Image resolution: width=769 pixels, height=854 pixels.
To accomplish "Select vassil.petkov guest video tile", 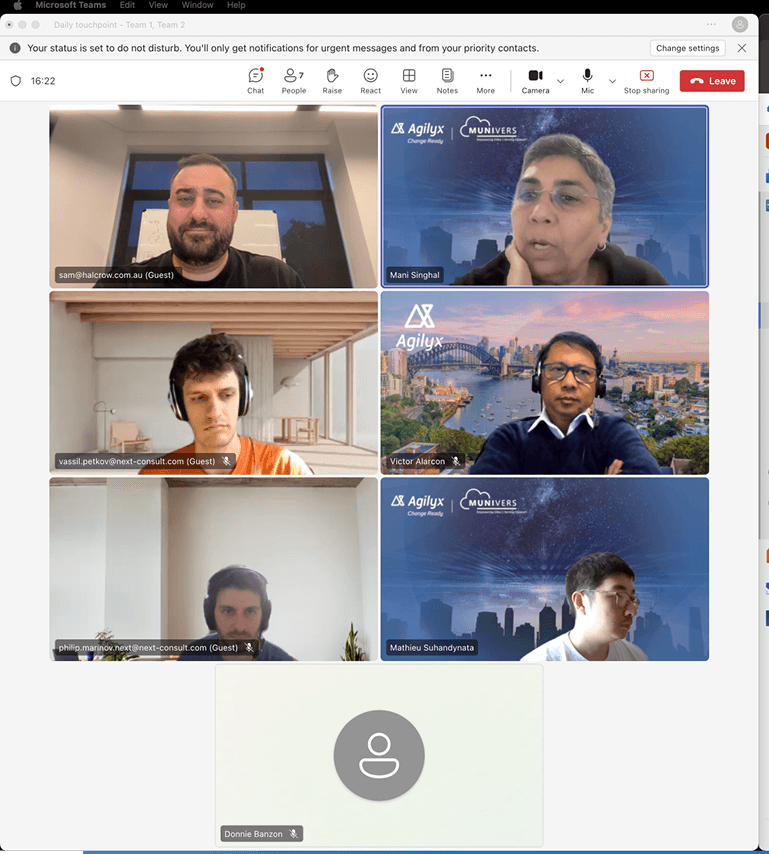I will pos(213,383).
